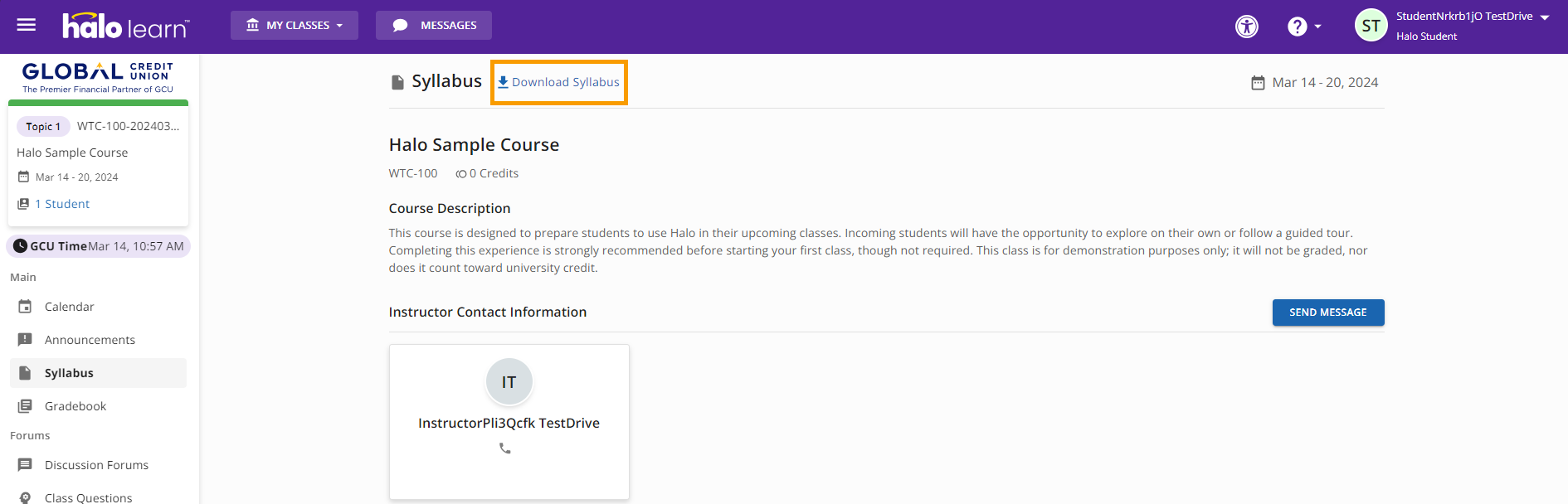Expand the help menu arrow
Image resolution: width=1568 pixels, height=504 pixels.
tap(1317, 27)
